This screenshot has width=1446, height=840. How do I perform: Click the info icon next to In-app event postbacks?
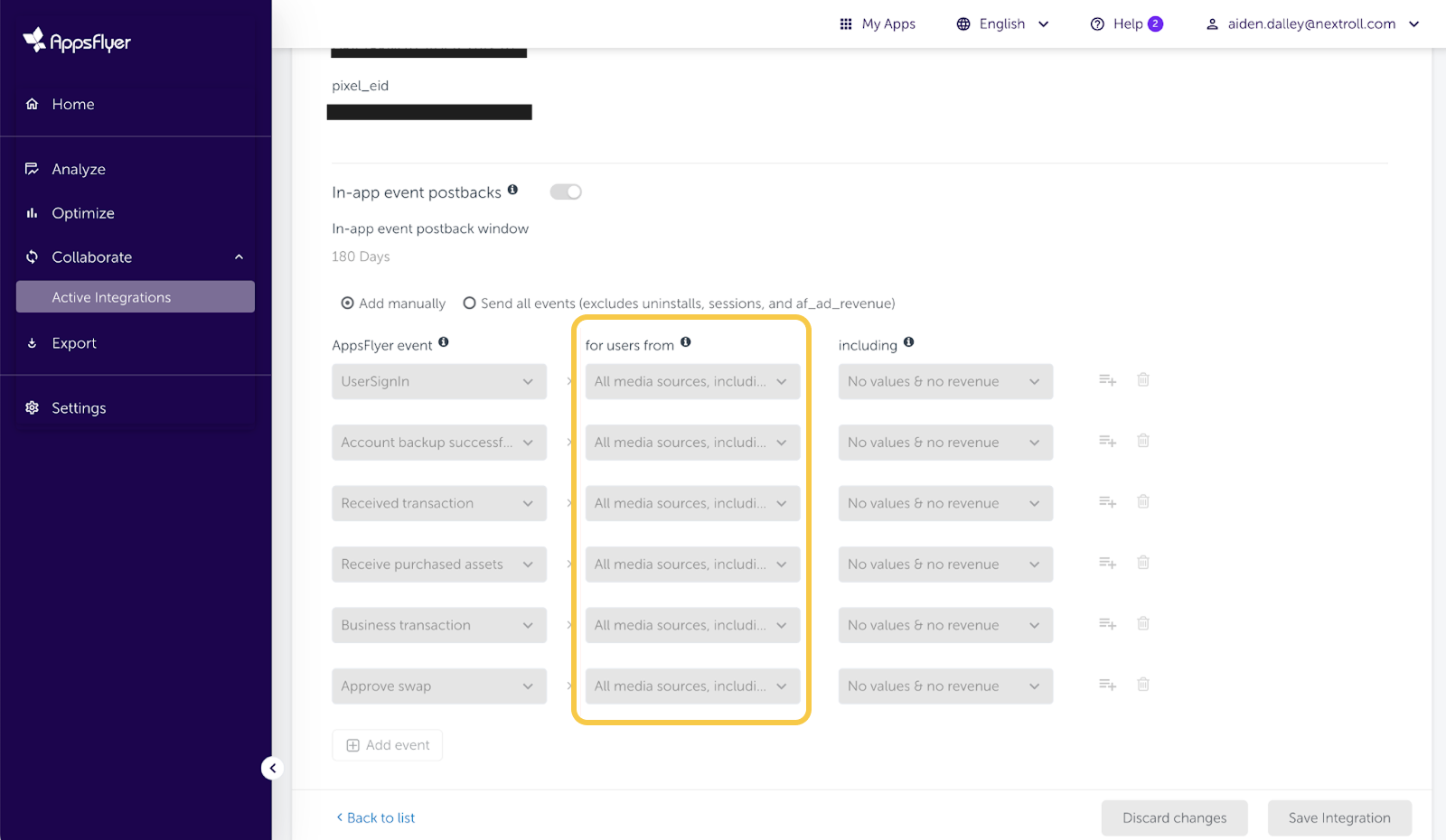coord(512,190)
